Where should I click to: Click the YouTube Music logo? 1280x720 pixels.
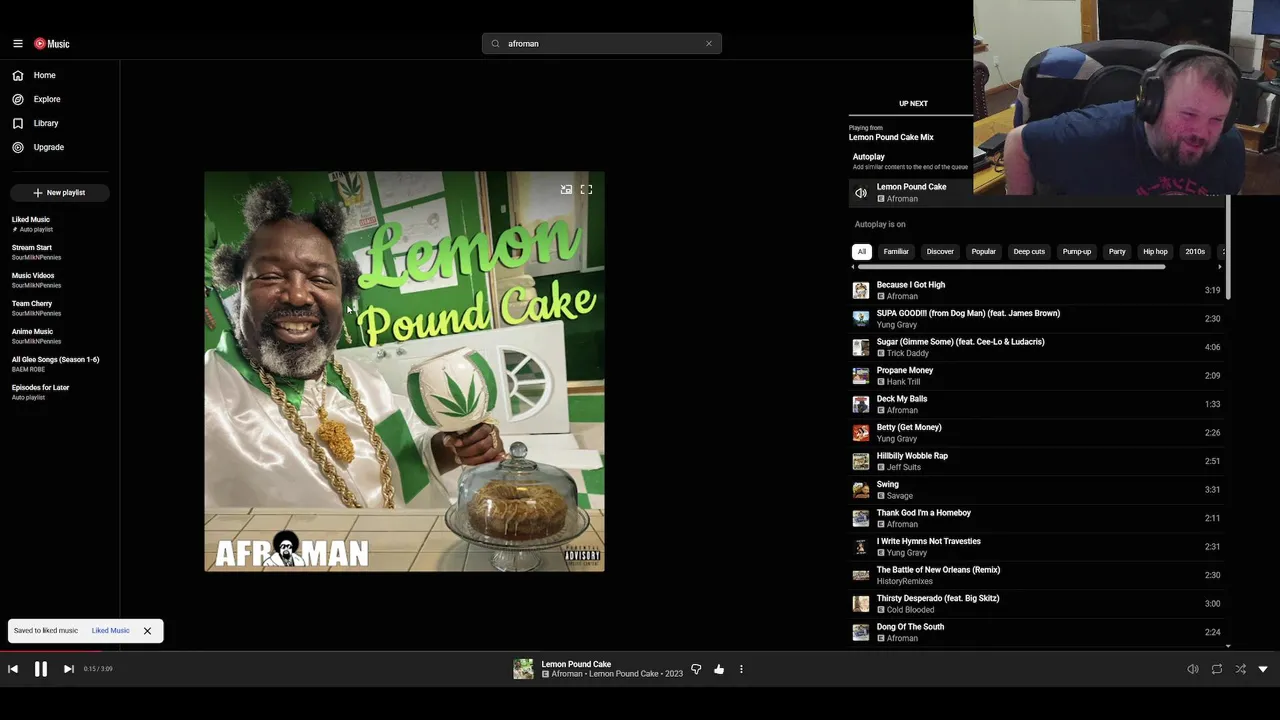52,44
